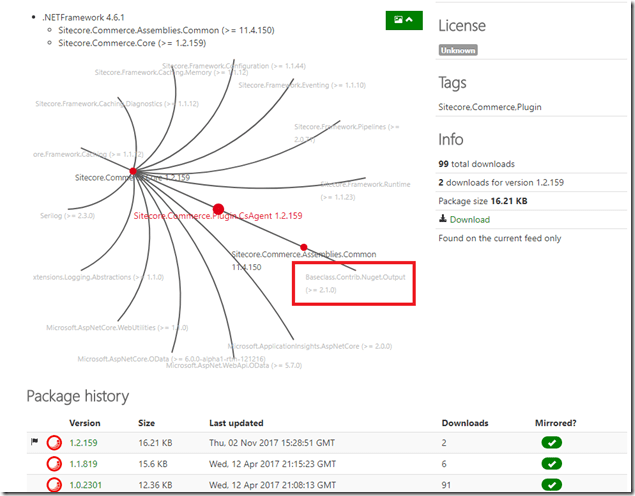Click the Unknown license badge

(x=458, y=50)
